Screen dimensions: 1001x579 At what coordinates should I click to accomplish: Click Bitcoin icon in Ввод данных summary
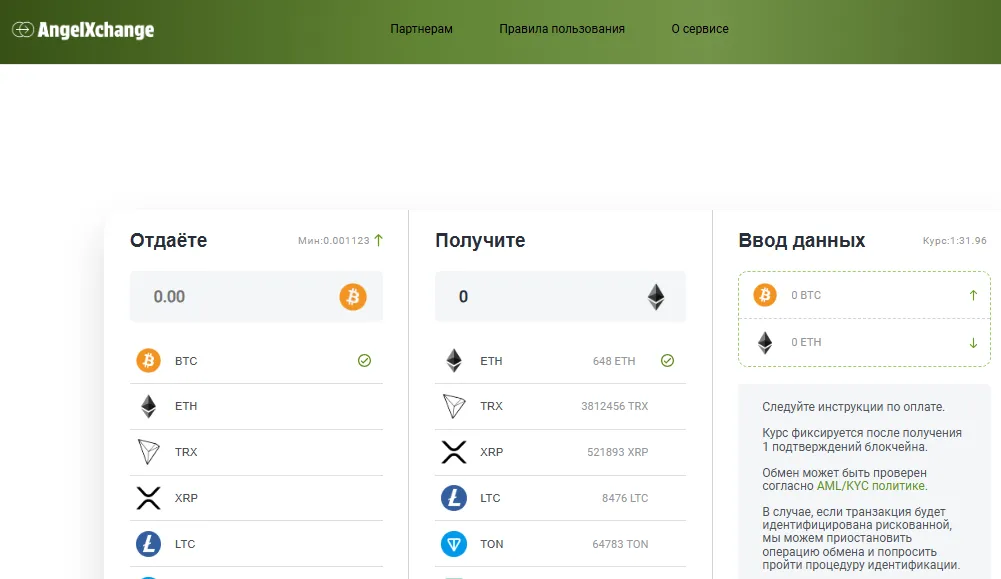click(x=765, y=295)
